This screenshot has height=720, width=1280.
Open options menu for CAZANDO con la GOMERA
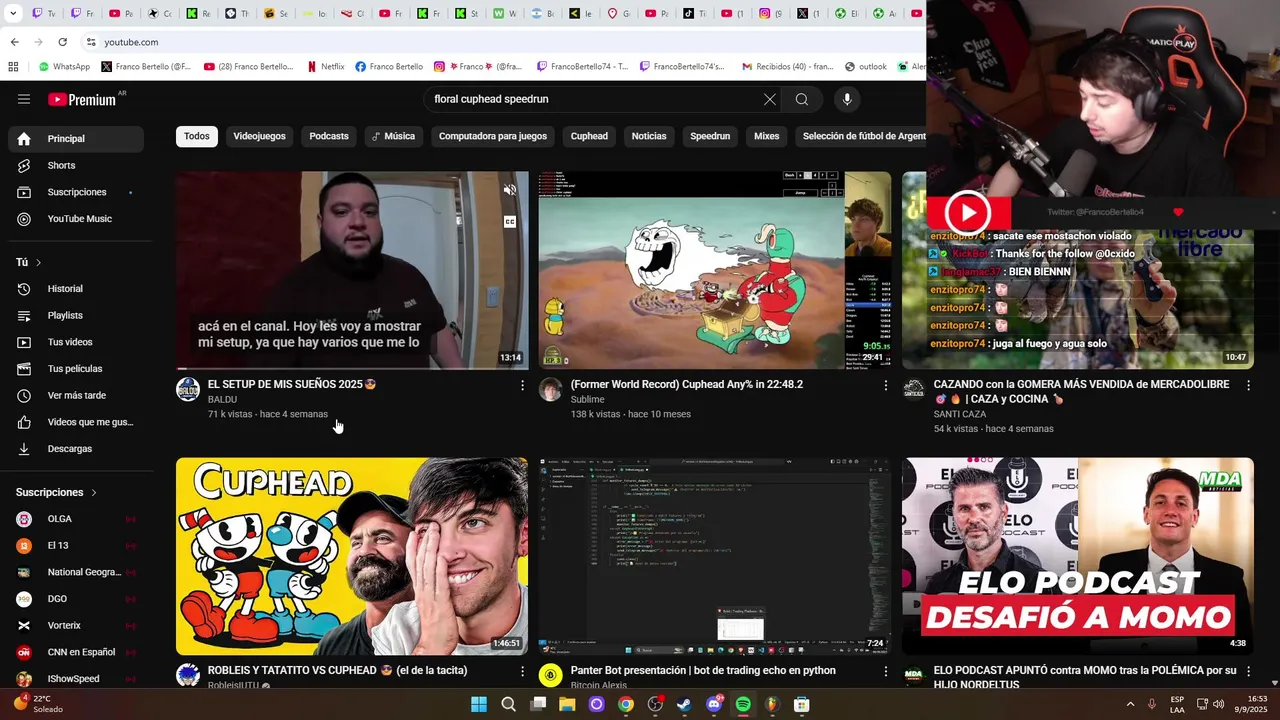pyautogui.click(x=1248, y=385)
